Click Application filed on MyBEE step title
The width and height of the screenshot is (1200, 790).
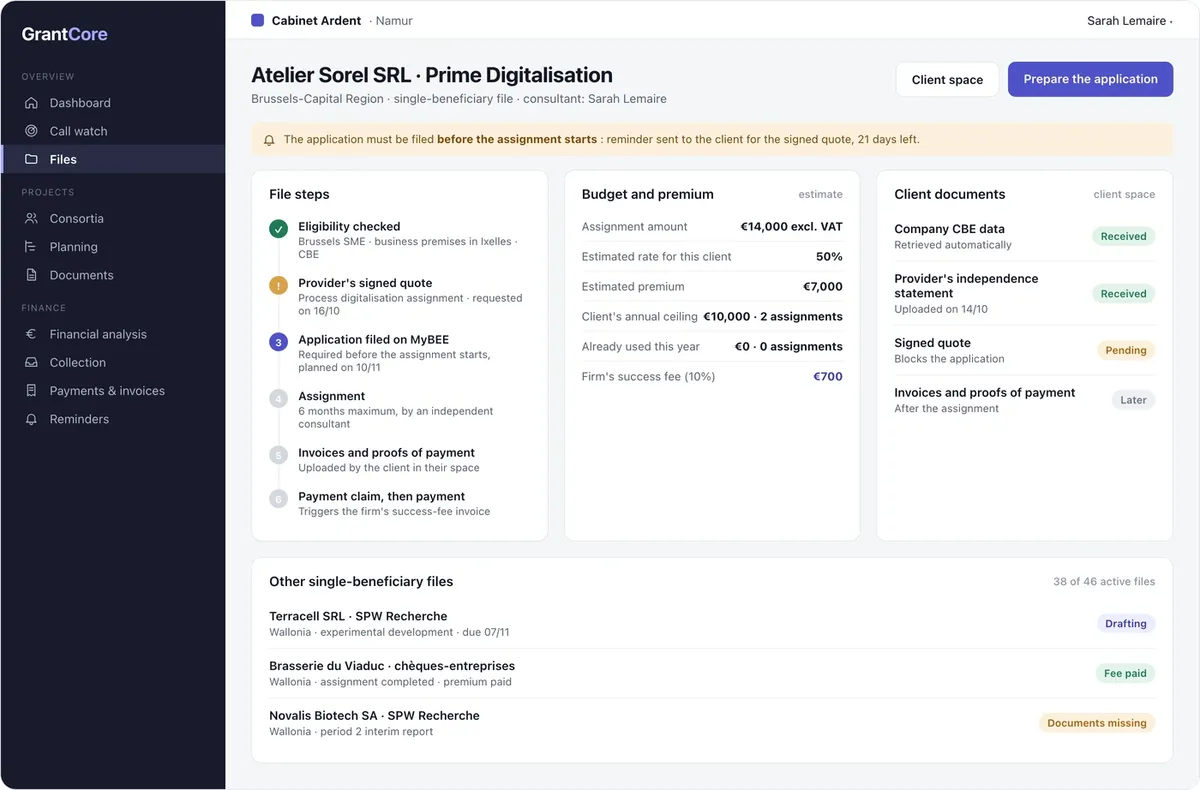(x=373, y=340)
